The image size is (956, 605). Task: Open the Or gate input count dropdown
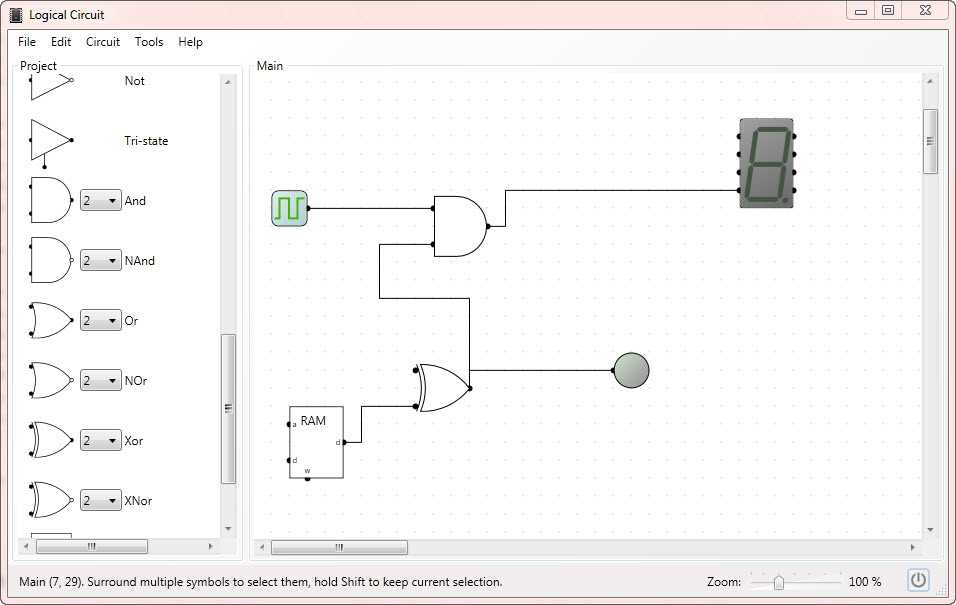click(x=101, y=321)
